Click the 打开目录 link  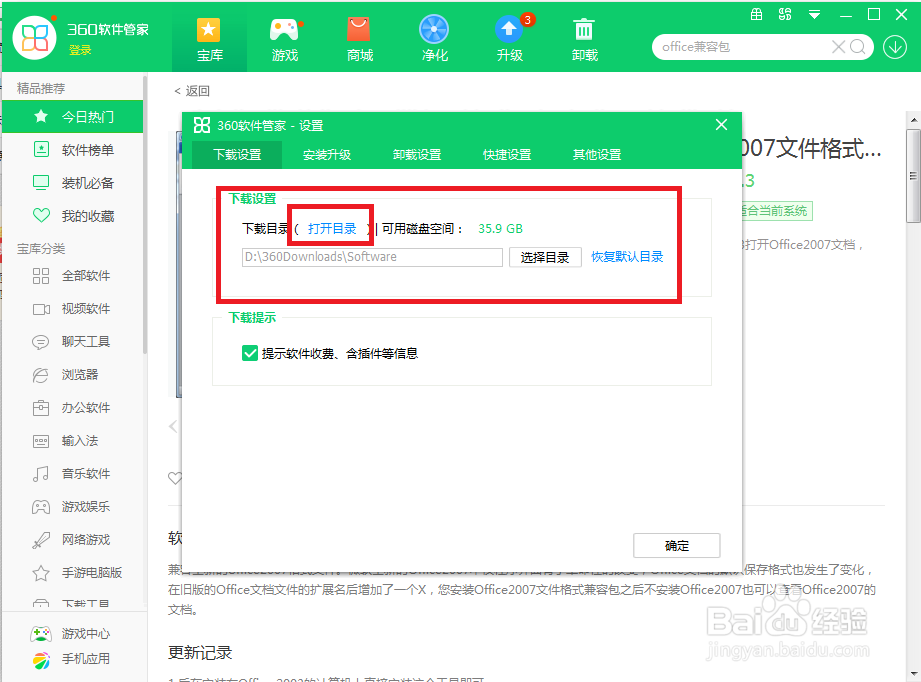[x=332, y=229]
